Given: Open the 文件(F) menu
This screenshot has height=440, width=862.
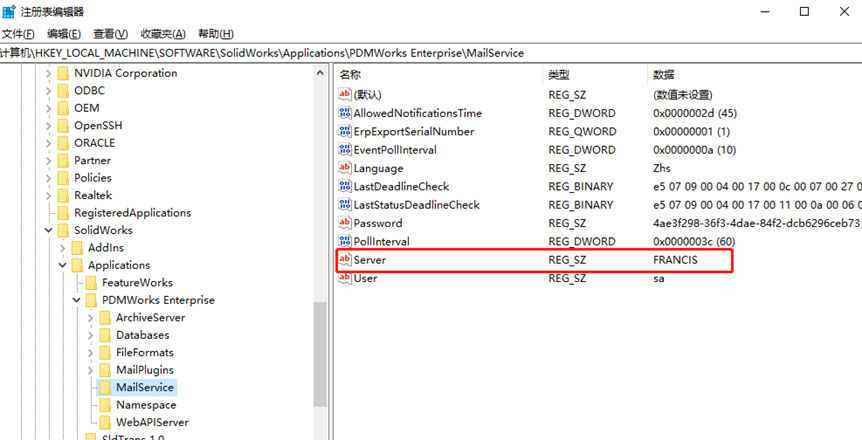Looking at the screenshot, I should coord(18,34).
